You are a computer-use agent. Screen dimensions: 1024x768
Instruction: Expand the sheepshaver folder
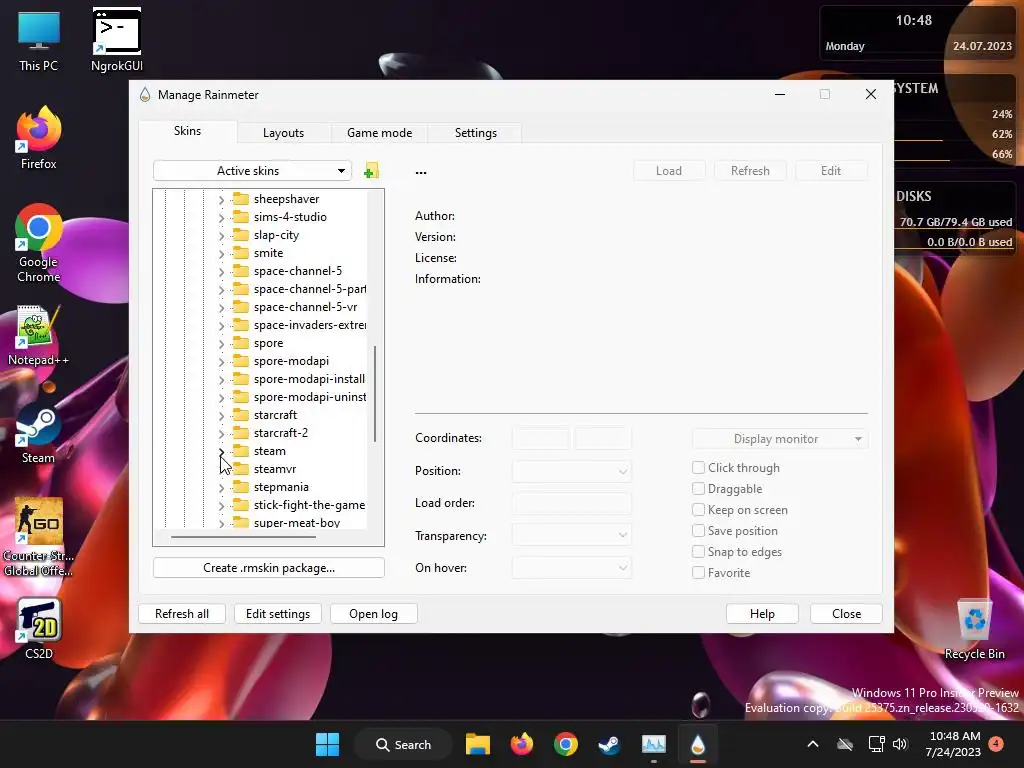tap(221, 199)
